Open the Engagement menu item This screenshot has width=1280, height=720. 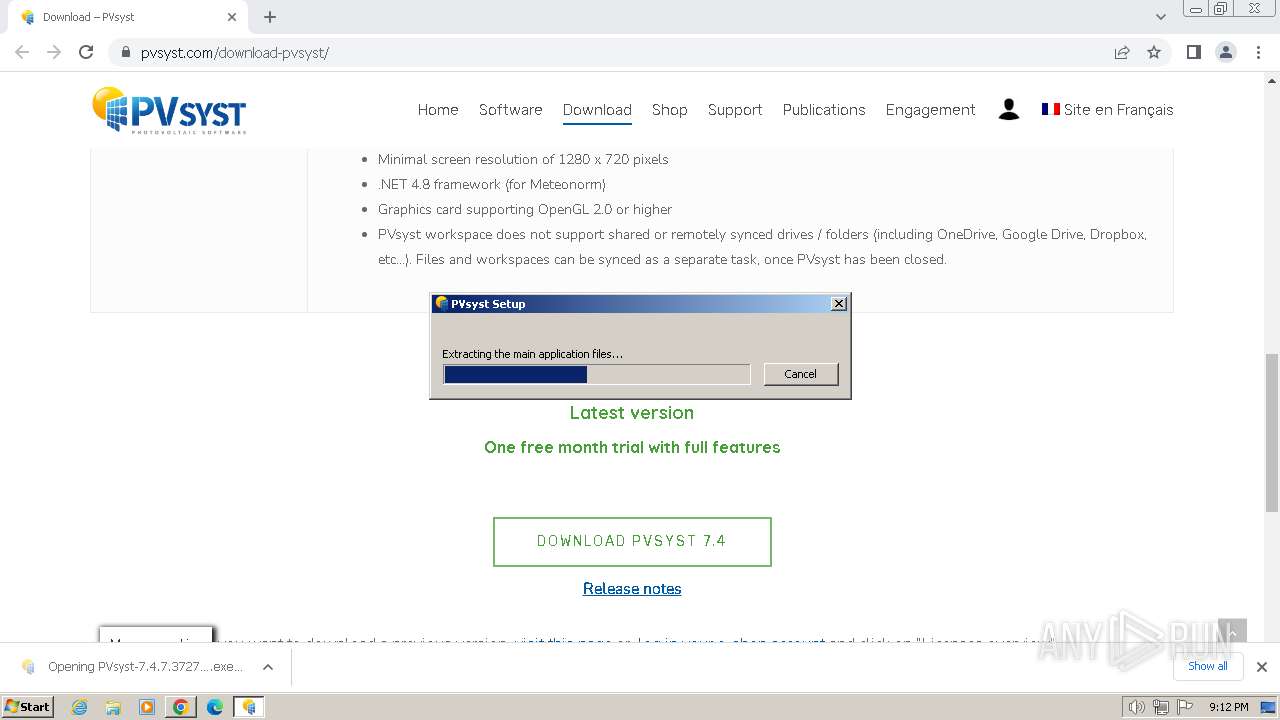pos(930,110)
